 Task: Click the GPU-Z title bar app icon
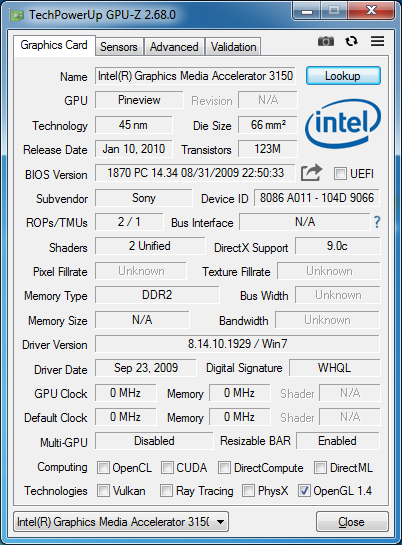[x=17, y=15]
